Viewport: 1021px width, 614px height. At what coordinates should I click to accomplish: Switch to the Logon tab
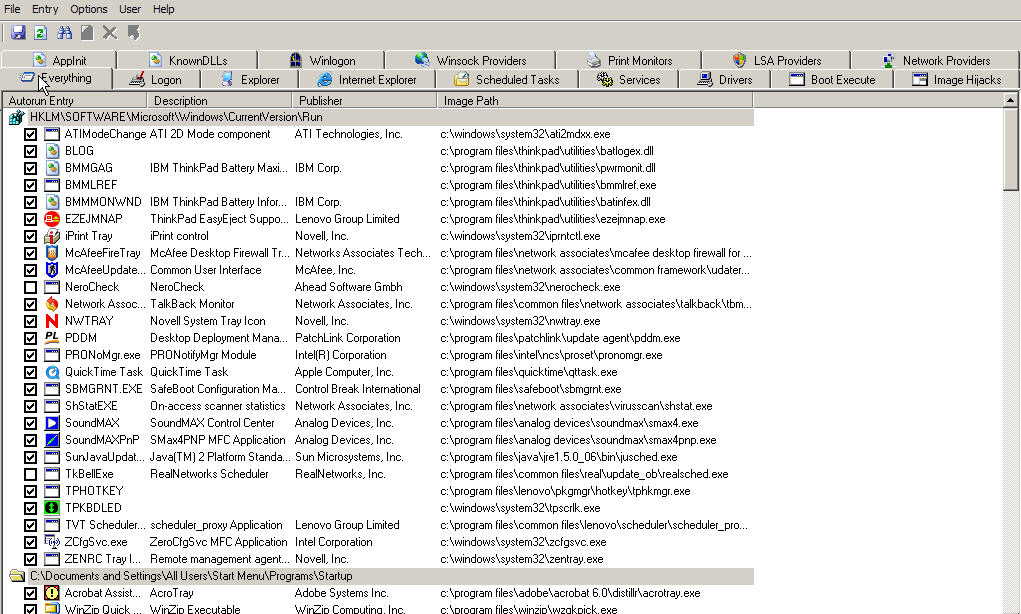click(156, 79)
